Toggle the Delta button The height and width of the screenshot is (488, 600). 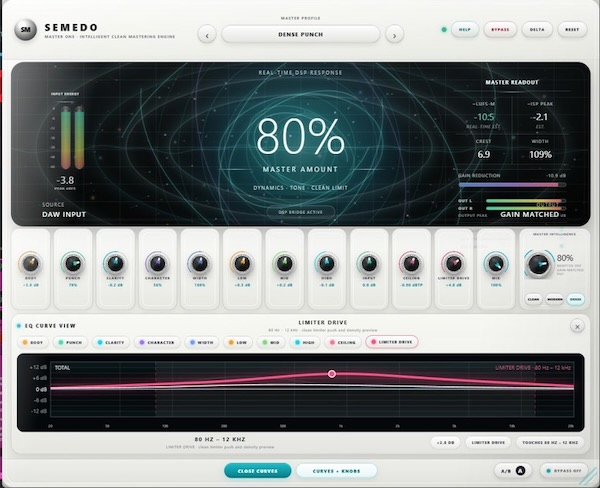[x=537, y=29]
